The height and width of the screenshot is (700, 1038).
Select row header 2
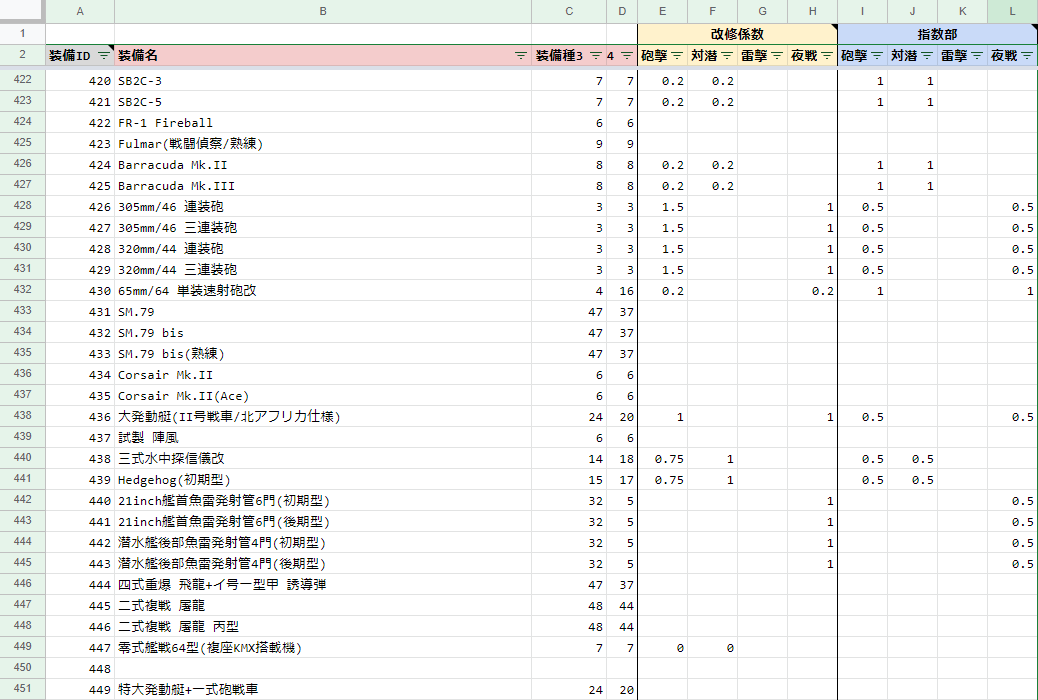coord(23,55)
